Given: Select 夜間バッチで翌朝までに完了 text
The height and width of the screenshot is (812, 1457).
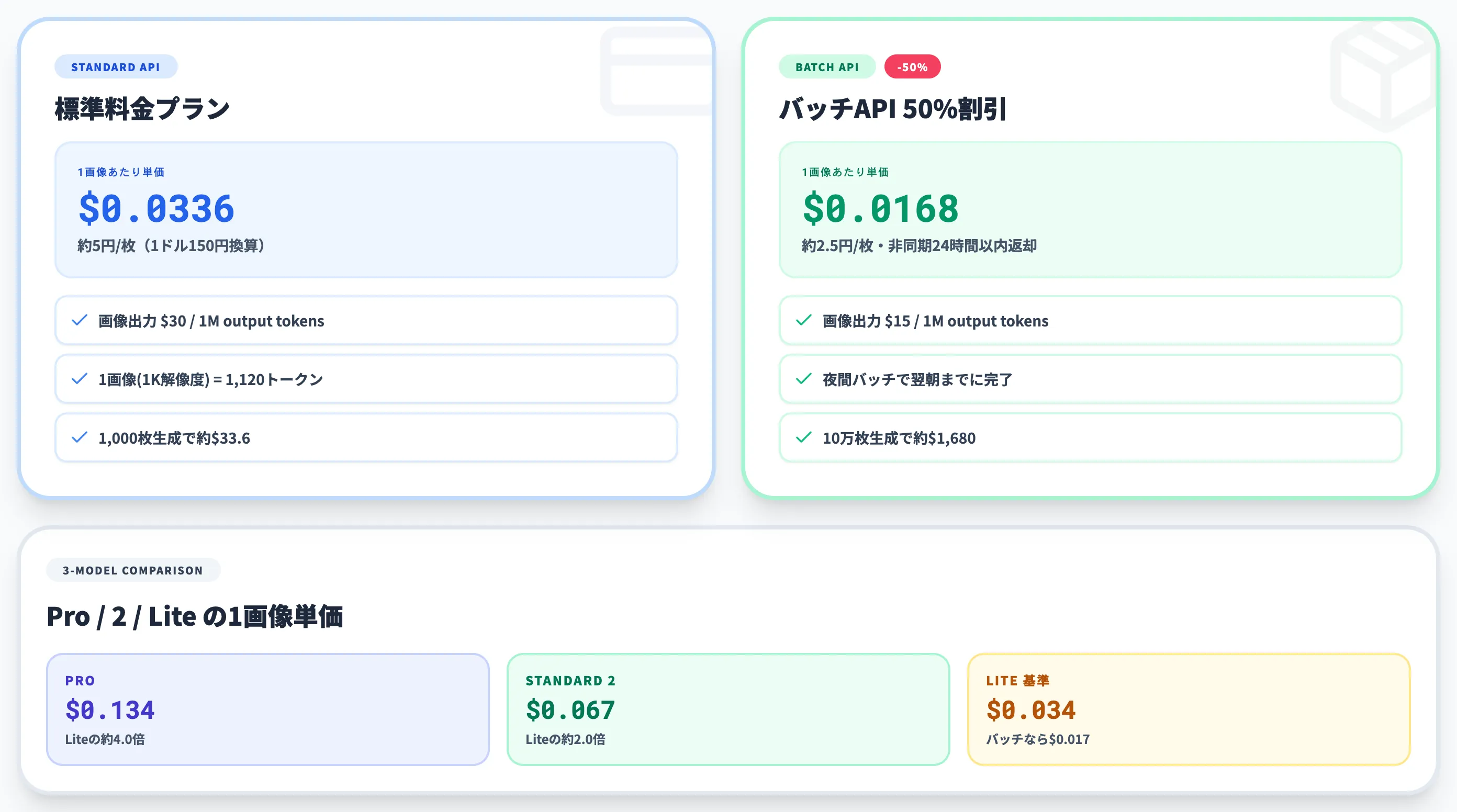Looking at the screenshot, I should 917,379.
